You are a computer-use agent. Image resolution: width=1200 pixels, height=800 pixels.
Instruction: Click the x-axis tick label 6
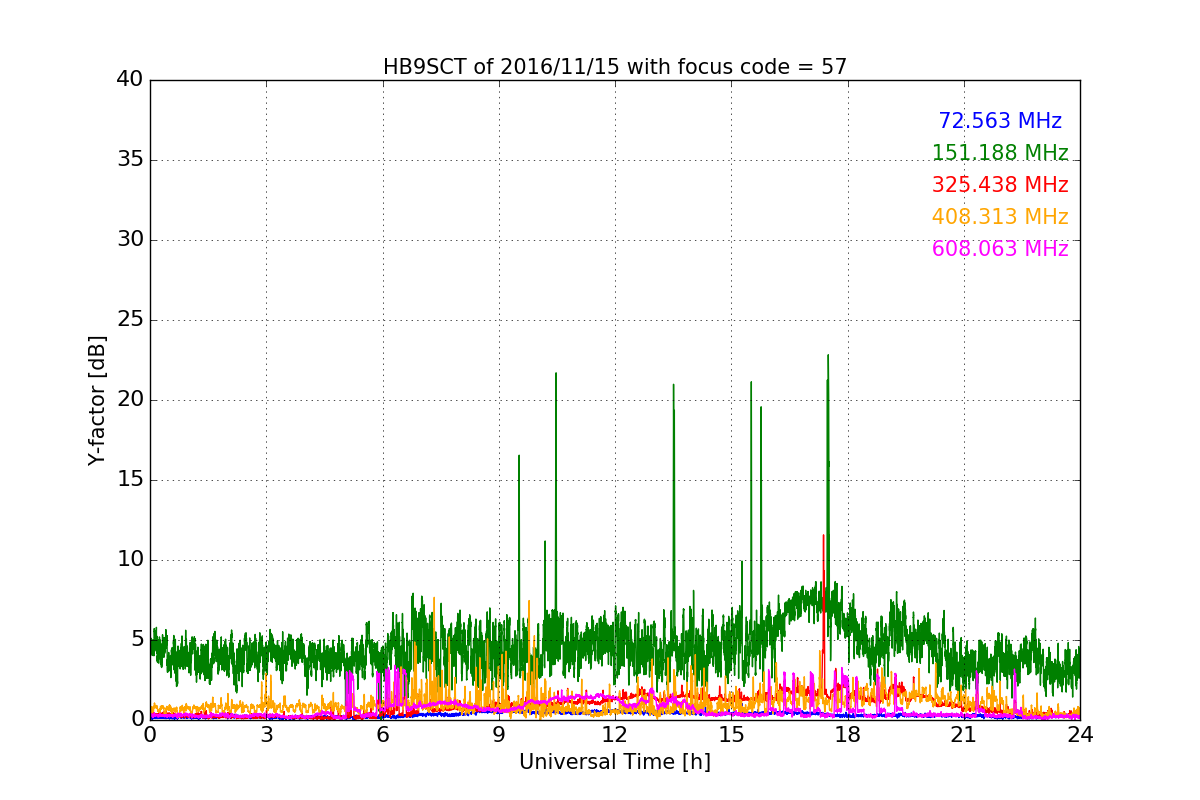[x=382, y=734]
